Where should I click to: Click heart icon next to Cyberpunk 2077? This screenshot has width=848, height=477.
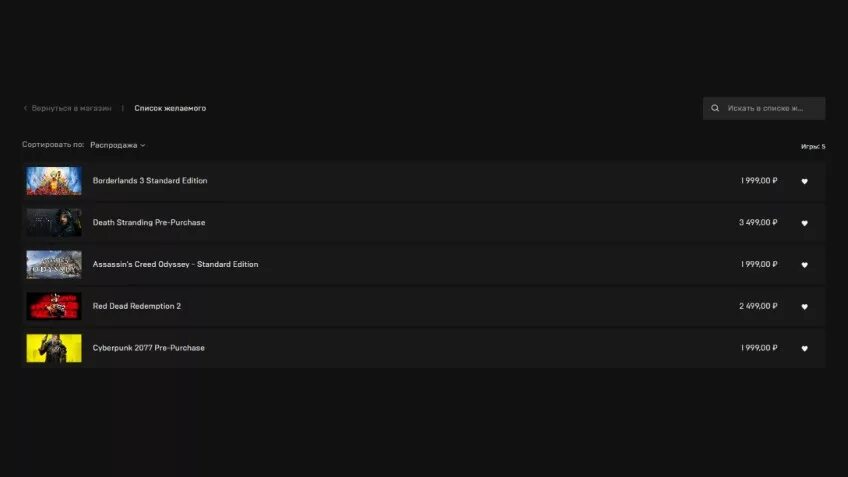(x=804, y=348)
